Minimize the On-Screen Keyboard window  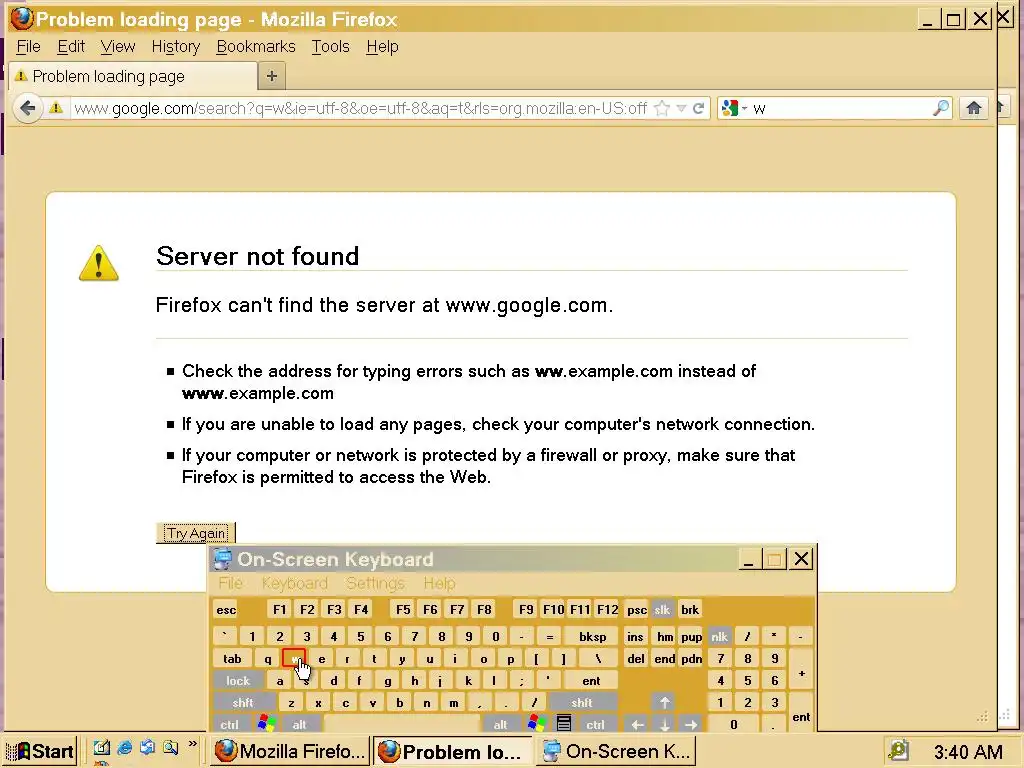[748, 560]
